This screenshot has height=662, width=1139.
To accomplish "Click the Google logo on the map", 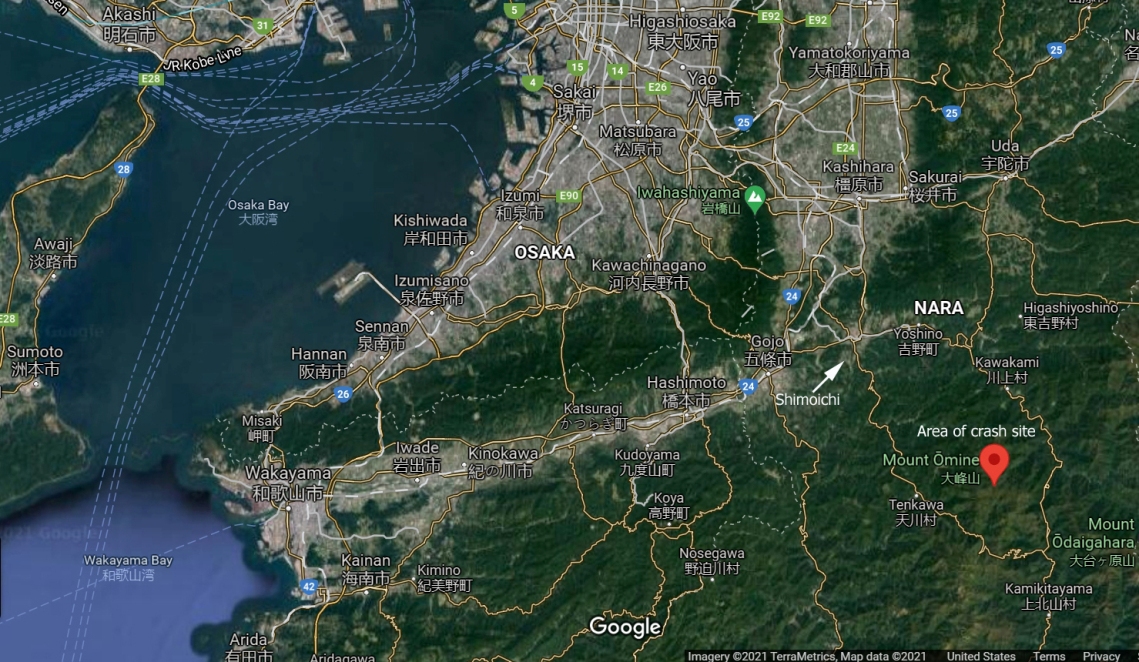I will pos(625,627).
